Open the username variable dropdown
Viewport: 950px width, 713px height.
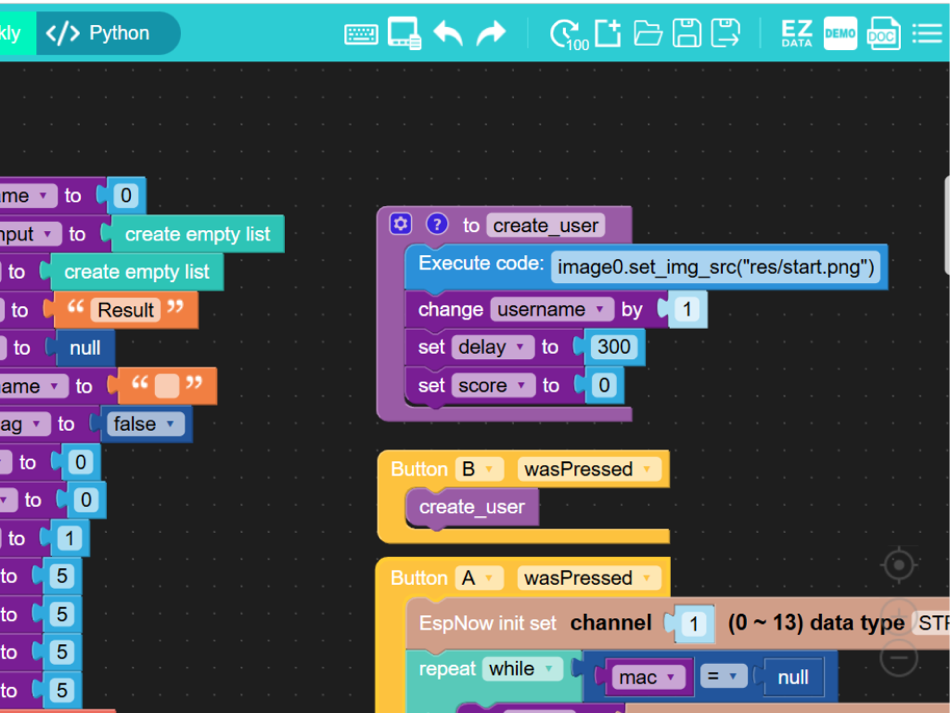point(552,310)
